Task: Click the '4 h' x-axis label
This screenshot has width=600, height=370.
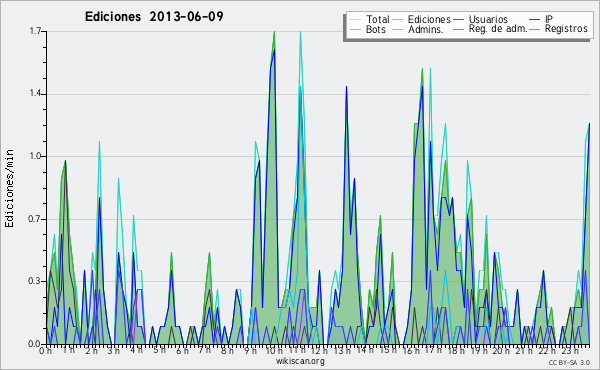Action: coord(136,351)
